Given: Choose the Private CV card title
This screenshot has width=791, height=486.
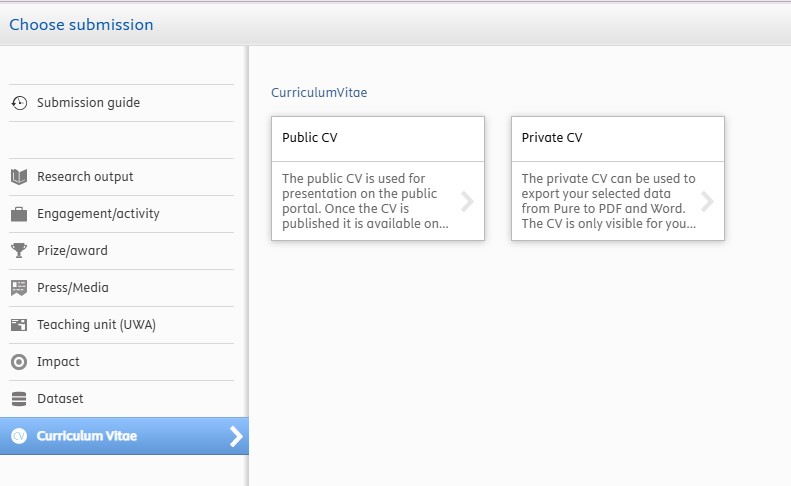Looking at the screenshot, I should (x=552, y=138).
